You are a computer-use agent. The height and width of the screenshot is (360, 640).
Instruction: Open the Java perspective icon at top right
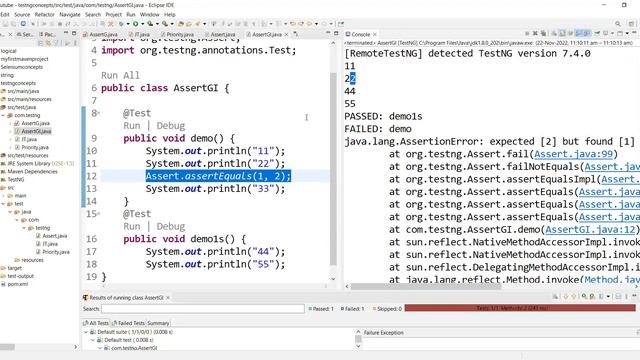point(631,24)
